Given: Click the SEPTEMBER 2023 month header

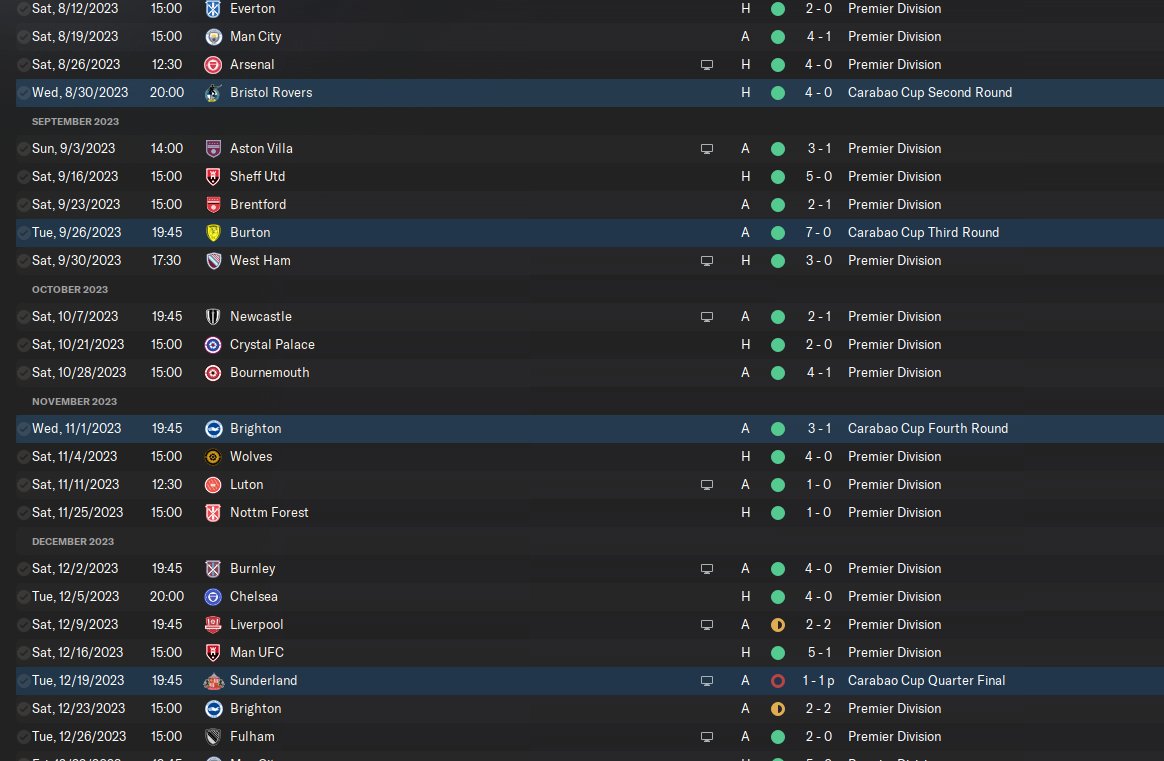Looking at the screenshot, I should pyautogui.click(x=75, y=121).
